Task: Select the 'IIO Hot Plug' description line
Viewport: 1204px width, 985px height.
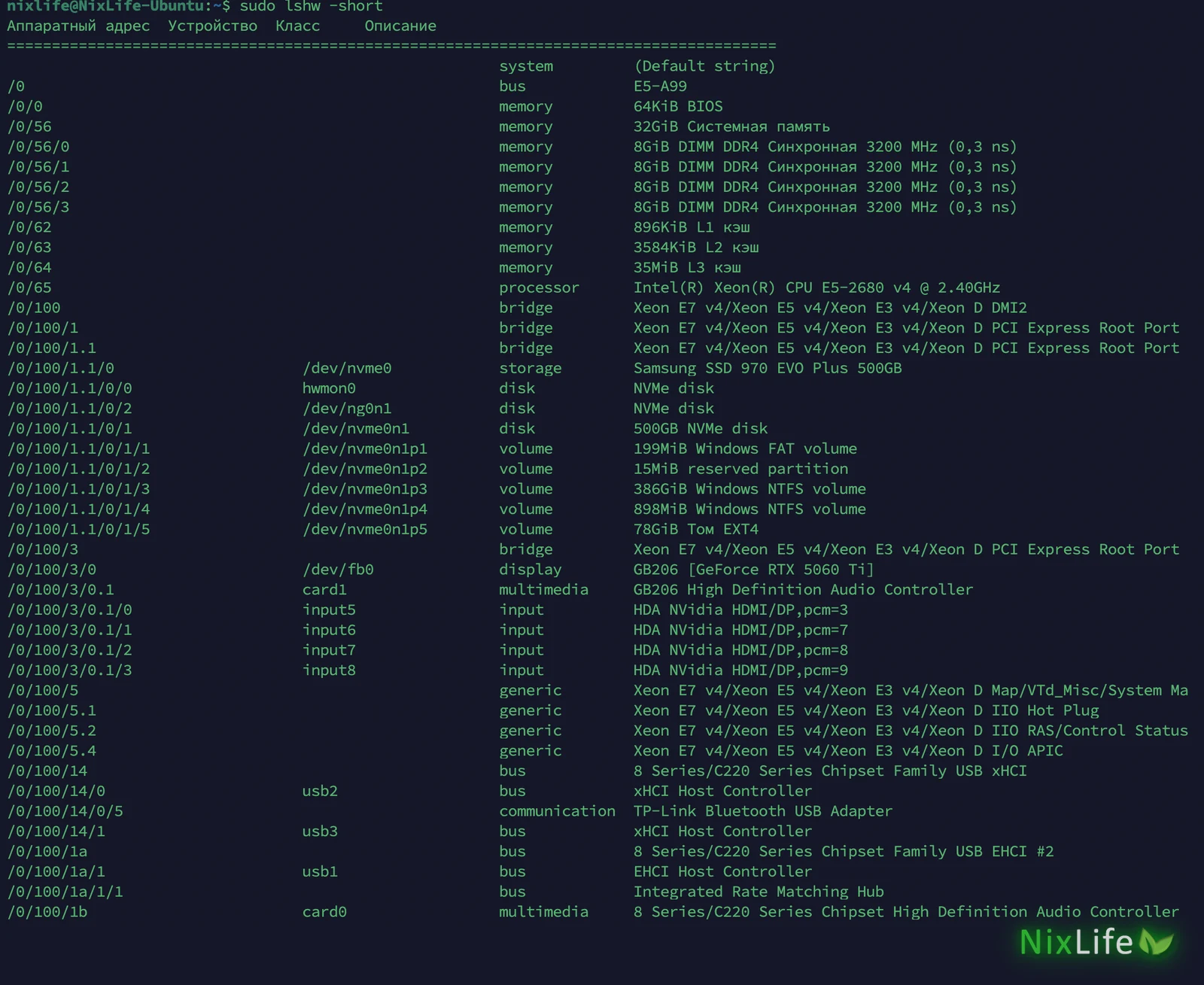Action: pos(866,710)
